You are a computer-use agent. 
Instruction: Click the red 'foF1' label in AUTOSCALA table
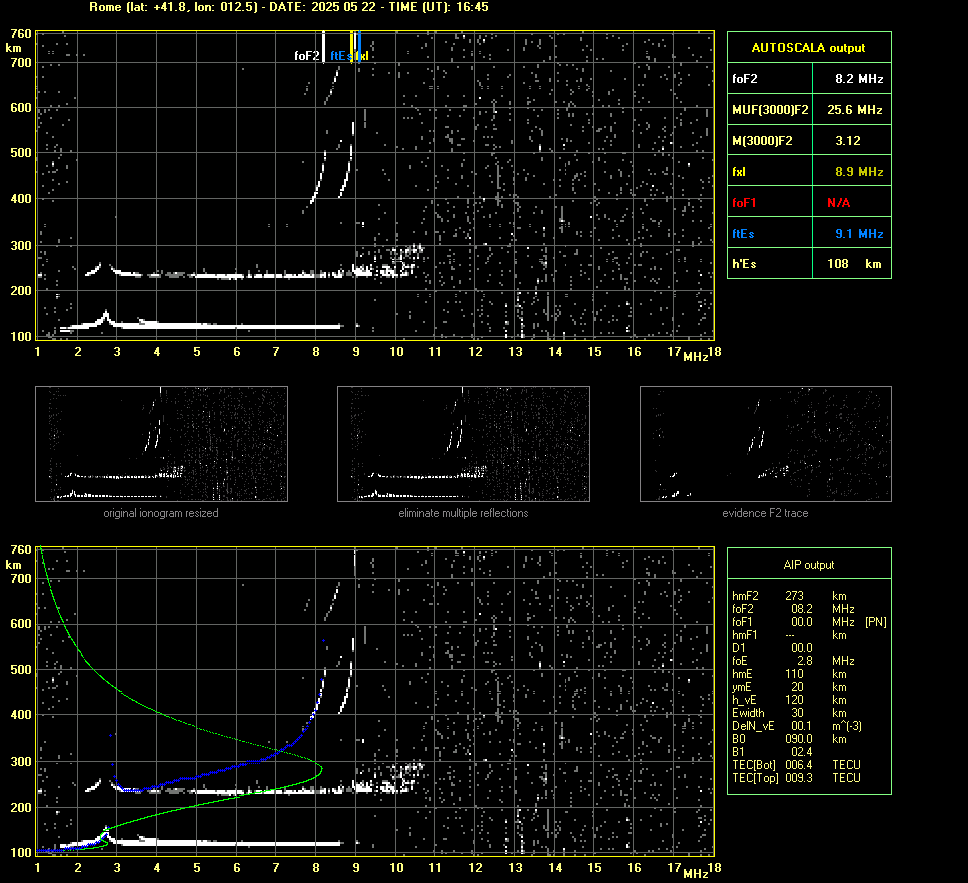744,203
